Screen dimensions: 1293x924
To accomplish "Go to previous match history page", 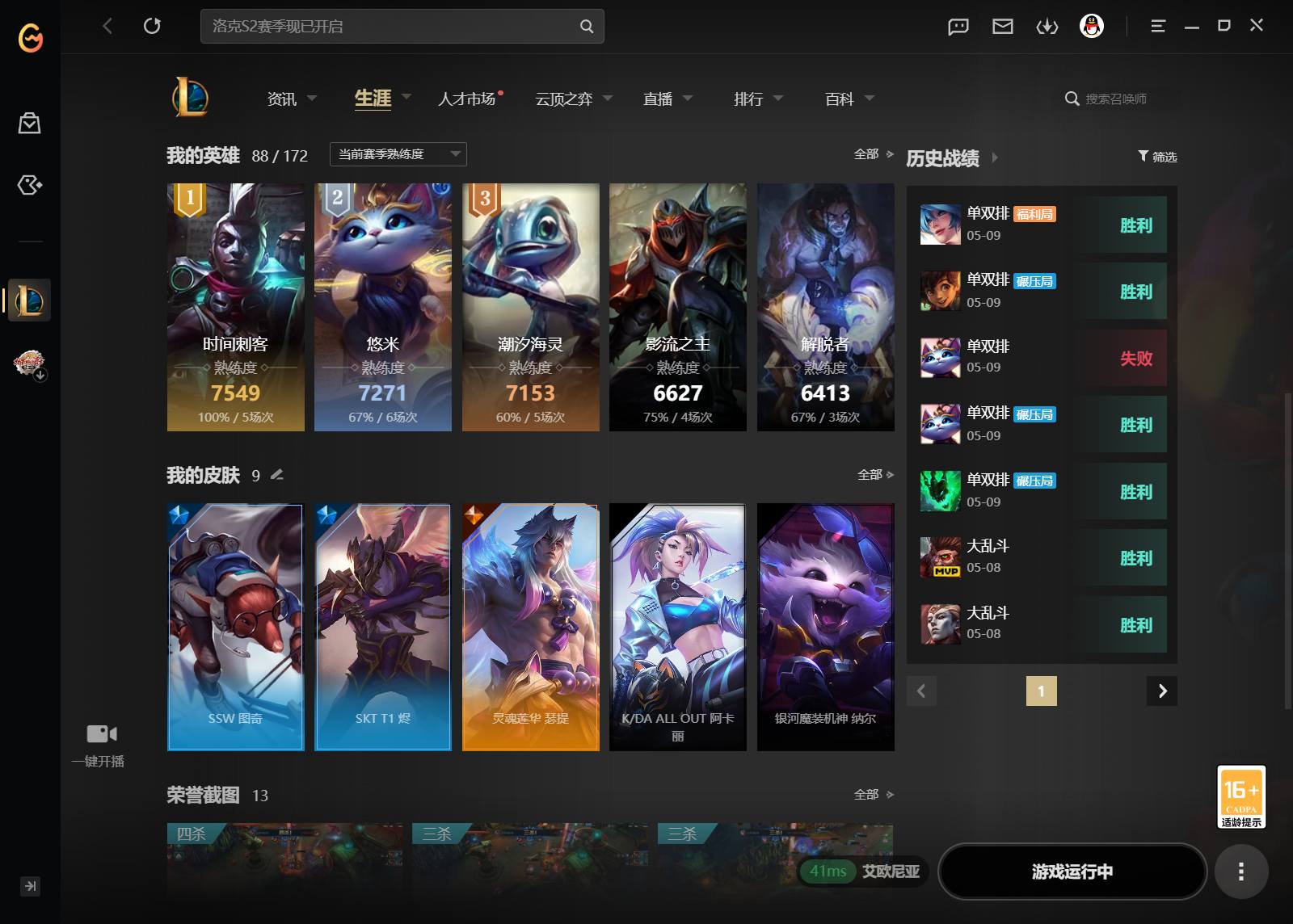I will coord(921,691).
